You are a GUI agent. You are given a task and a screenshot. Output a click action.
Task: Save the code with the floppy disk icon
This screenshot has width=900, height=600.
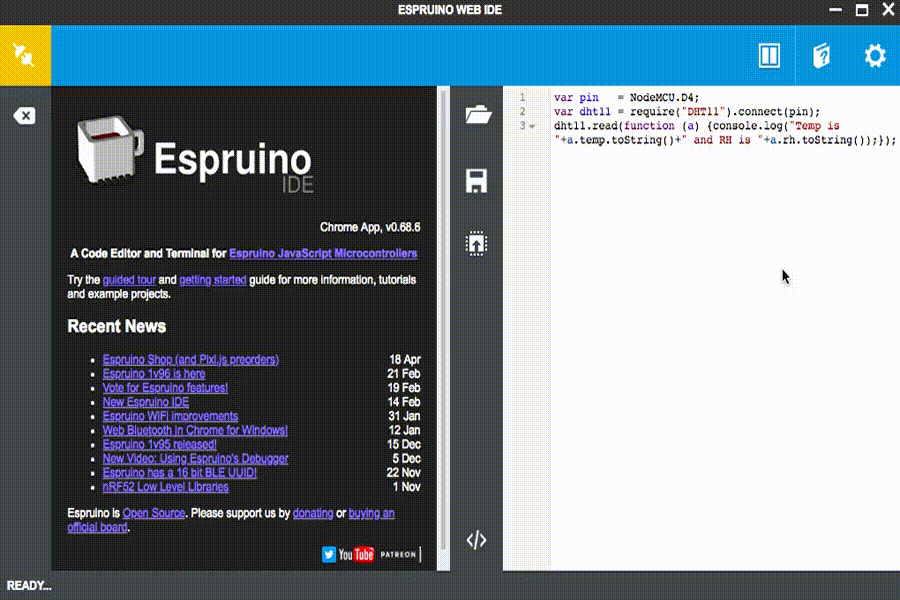click(x=476, y=181)
